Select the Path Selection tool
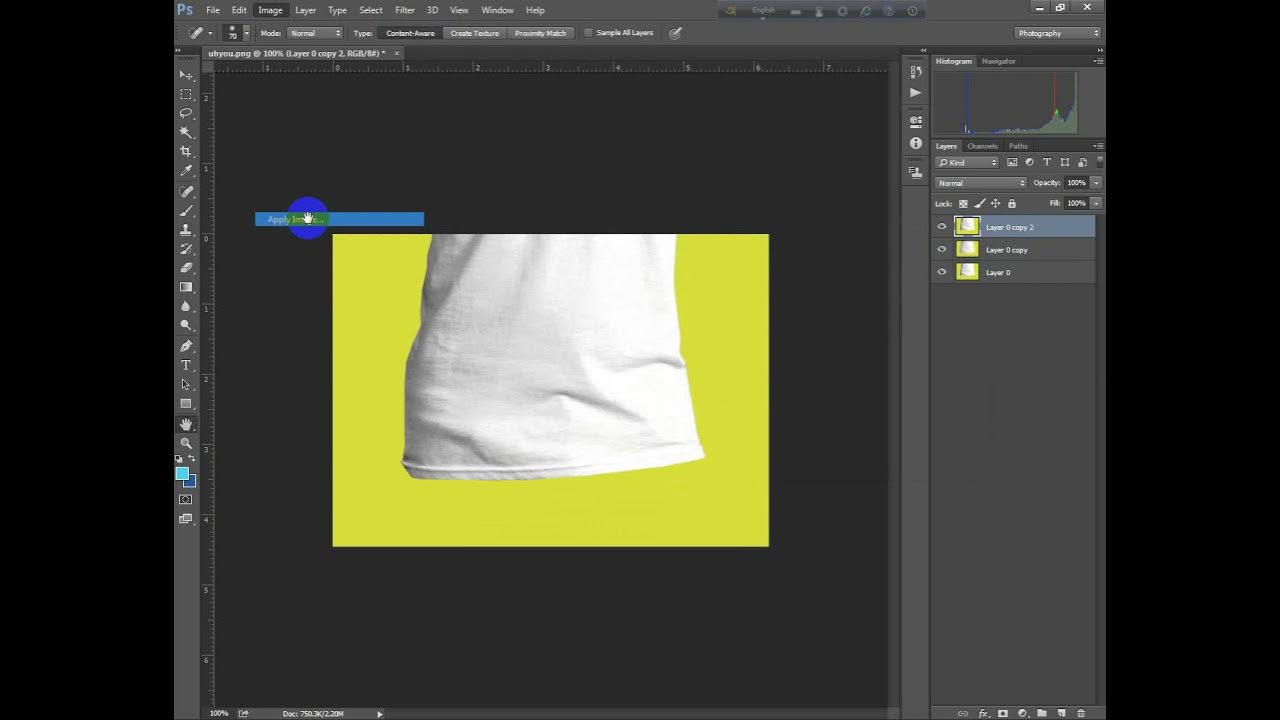Screen dimensions: 1280x720 (x=186, y=384)
